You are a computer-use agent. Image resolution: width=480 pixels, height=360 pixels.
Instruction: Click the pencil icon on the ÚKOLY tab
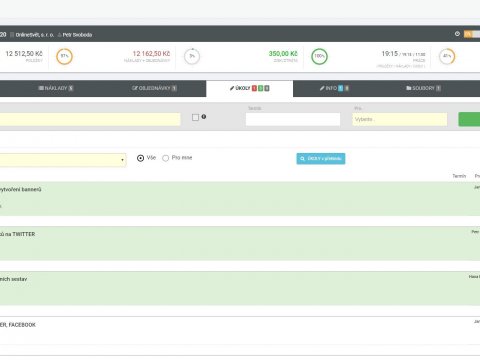pyautogui.click(x=232, y=88)
